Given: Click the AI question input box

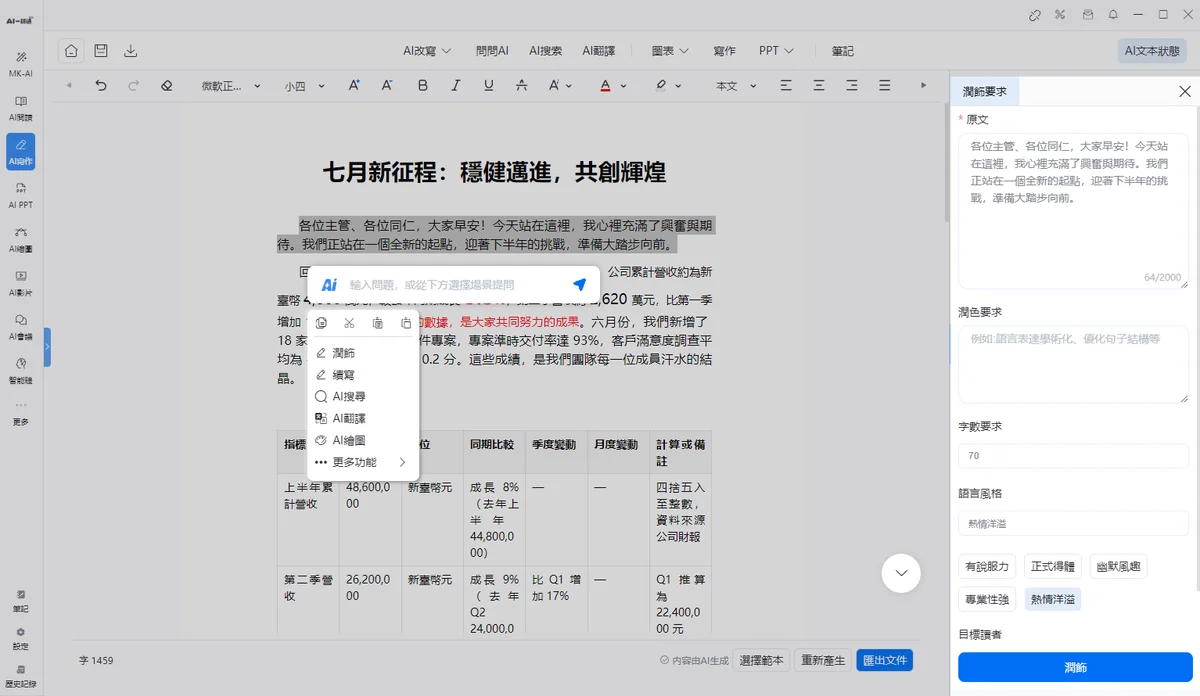Looking at the screenshot, I should click(455, 285).
